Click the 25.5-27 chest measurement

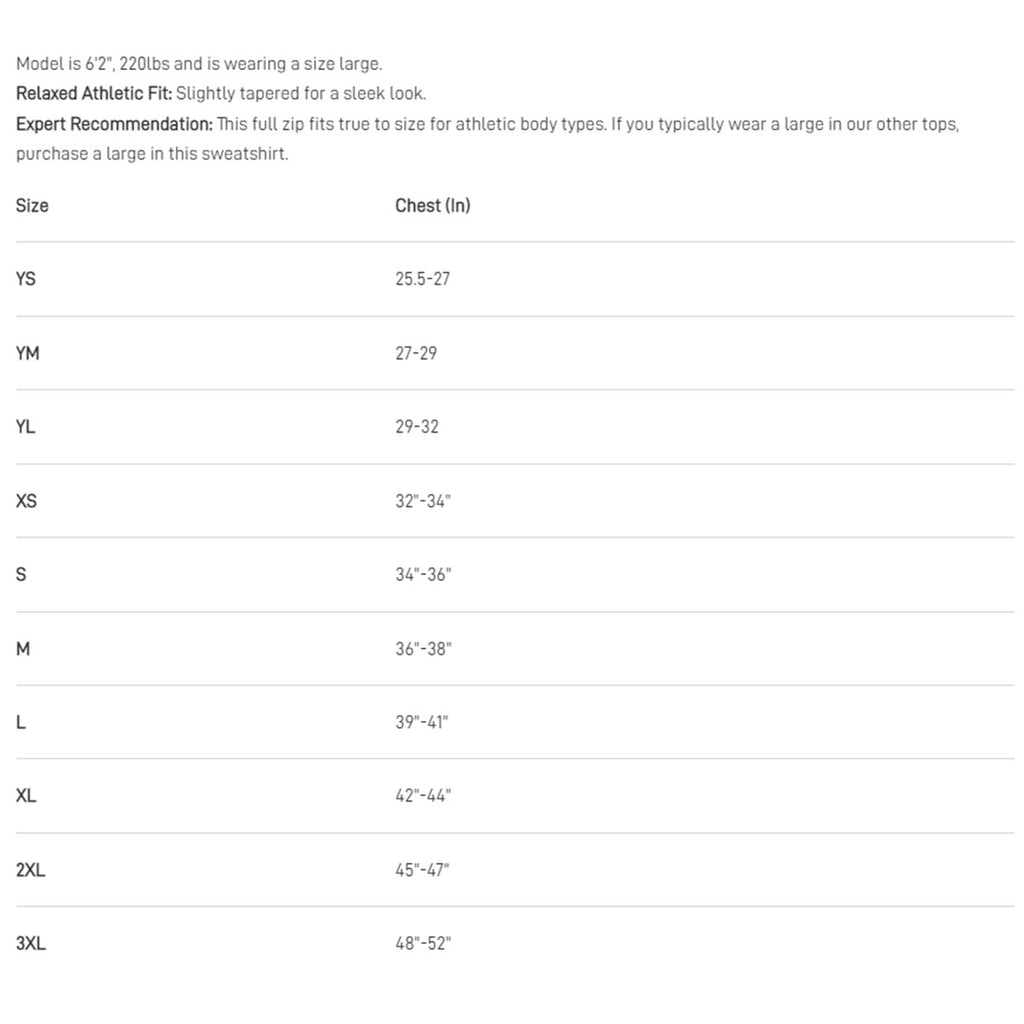[422, 279]
